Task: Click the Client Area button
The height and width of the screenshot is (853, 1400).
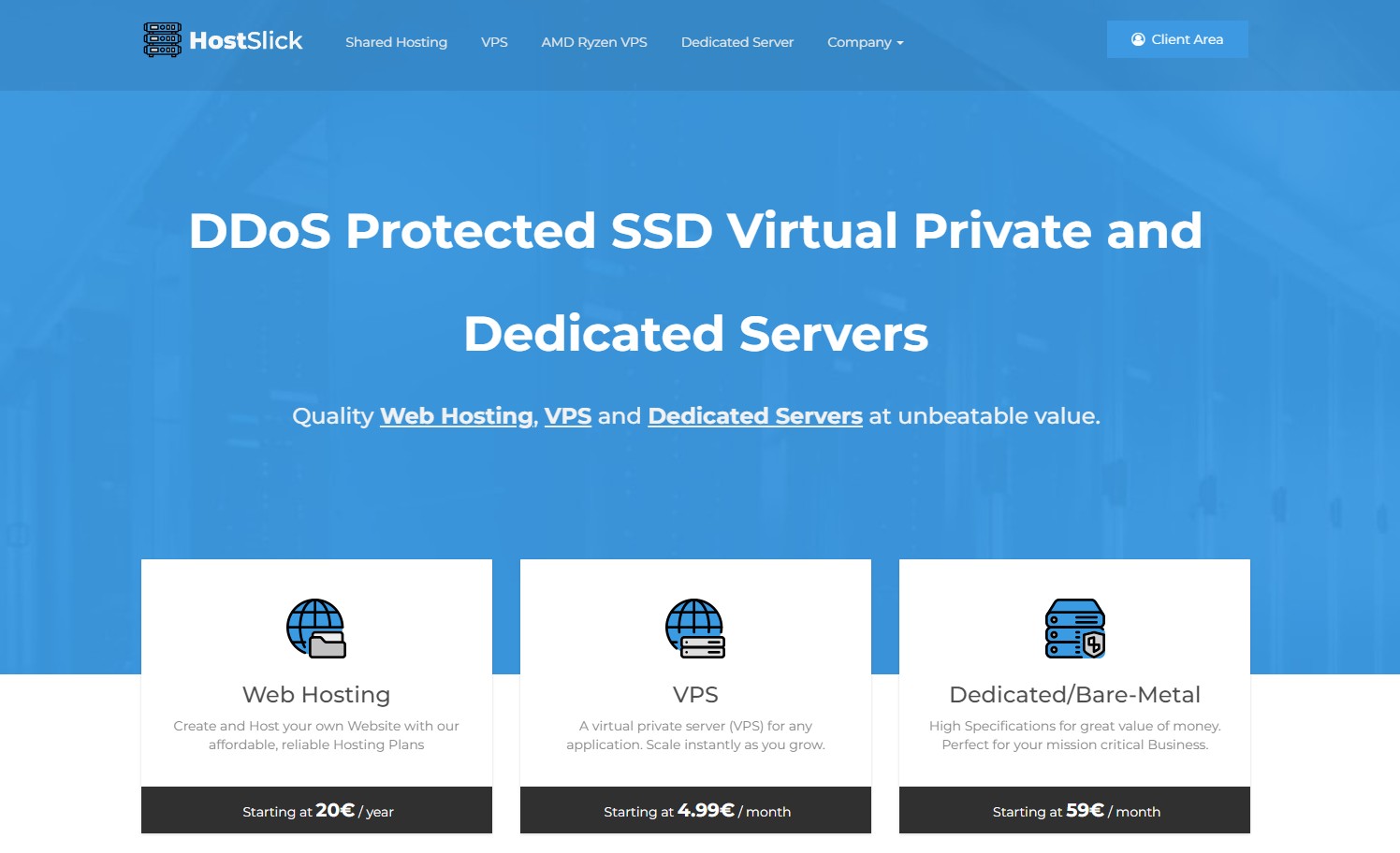Action: 1177,39
